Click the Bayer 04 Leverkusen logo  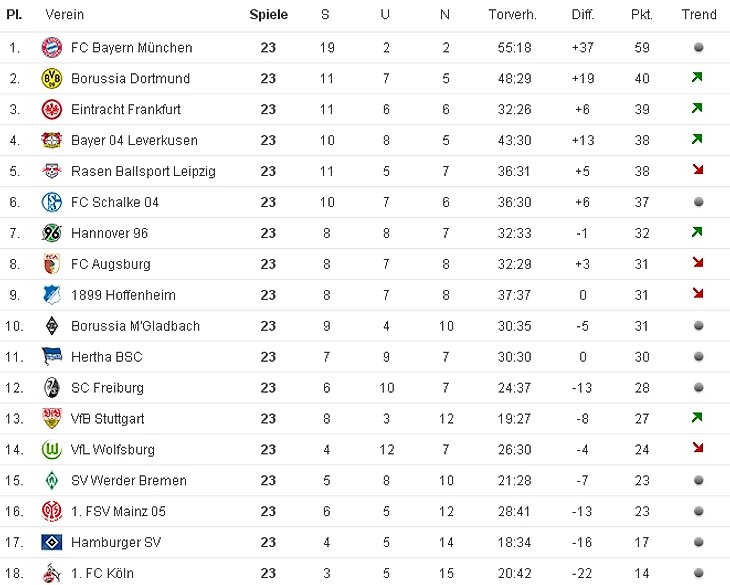51,140
